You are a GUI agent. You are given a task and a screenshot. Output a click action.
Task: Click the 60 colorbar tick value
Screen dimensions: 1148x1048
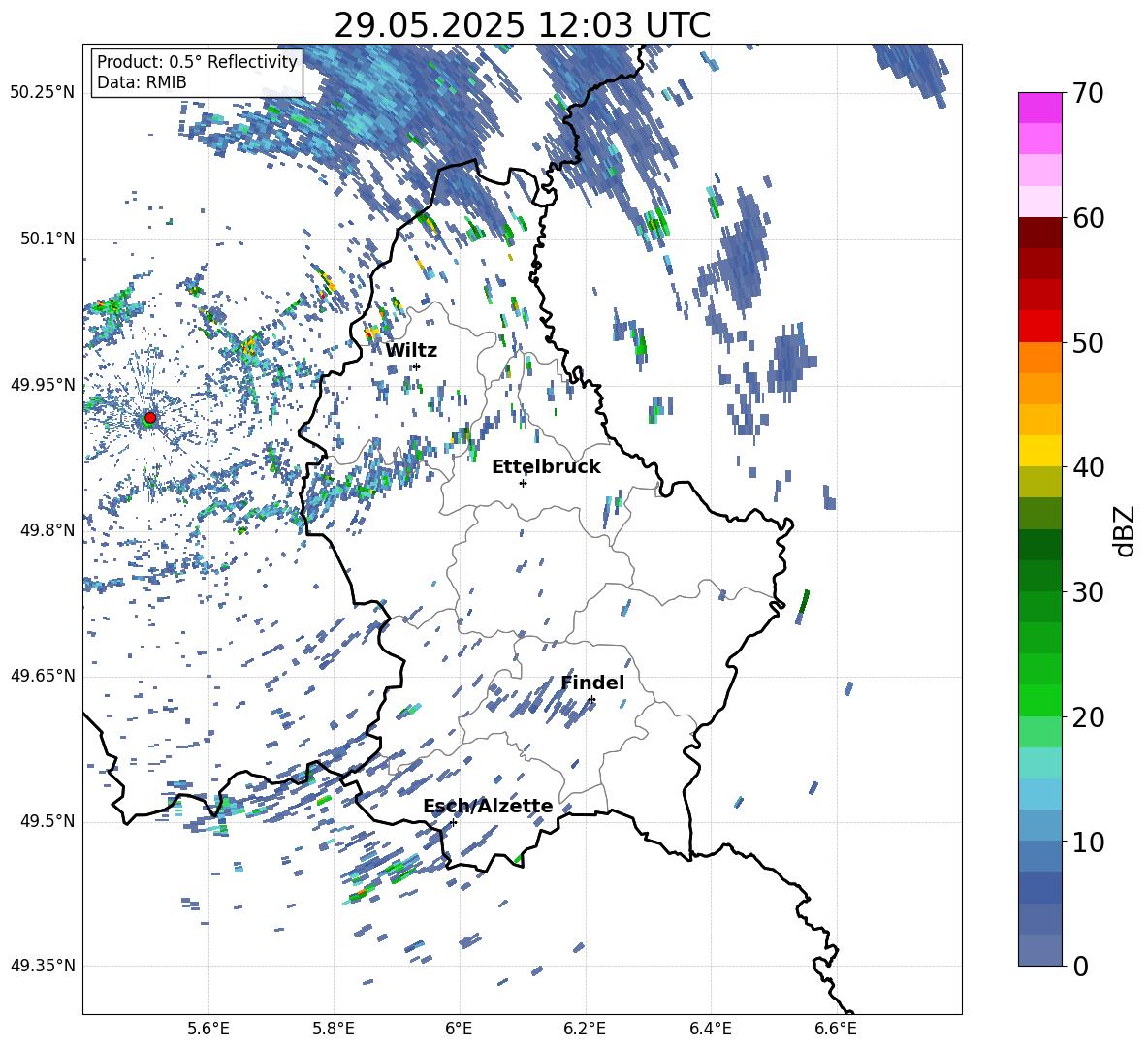tap(1088, 217)
